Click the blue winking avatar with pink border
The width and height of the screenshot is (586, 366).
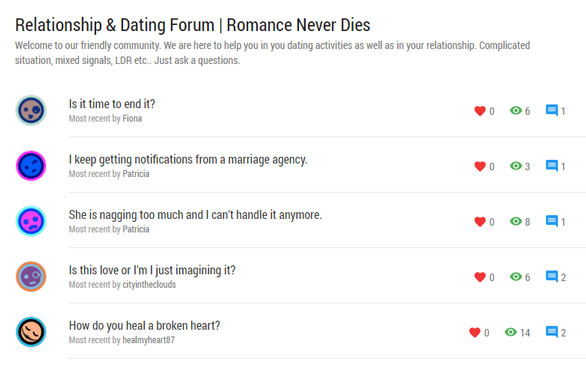[x=31, y=166]
